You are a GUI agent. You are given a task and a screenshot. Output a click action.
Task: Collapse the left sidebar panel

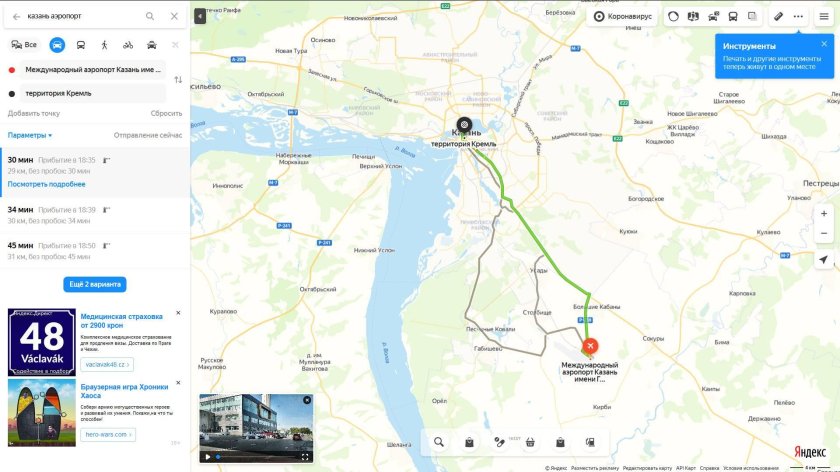point(200,16)
